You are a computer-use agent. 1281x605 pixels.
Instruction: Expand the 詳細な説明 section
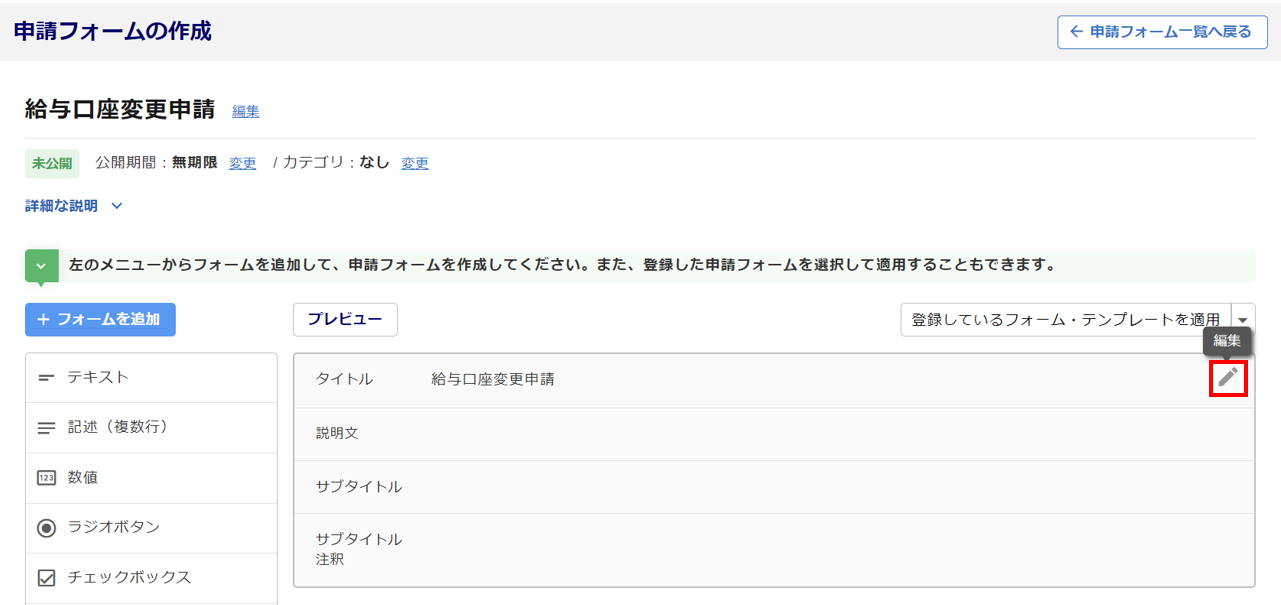(x=74, y=206)
